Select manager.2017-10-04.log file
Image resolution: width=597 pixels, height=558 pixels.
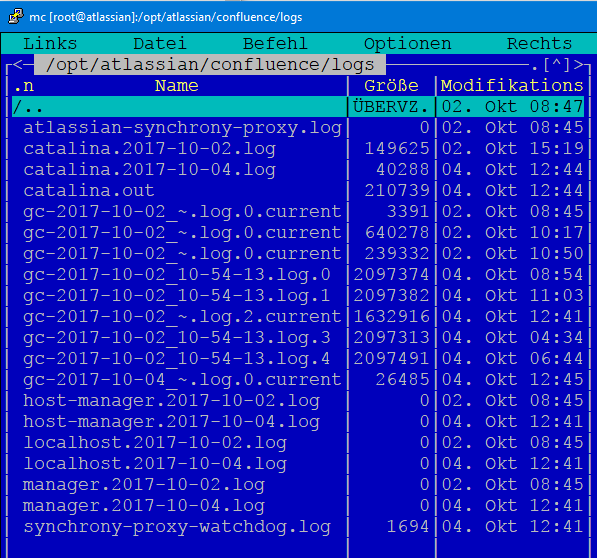tap(144, 505)
